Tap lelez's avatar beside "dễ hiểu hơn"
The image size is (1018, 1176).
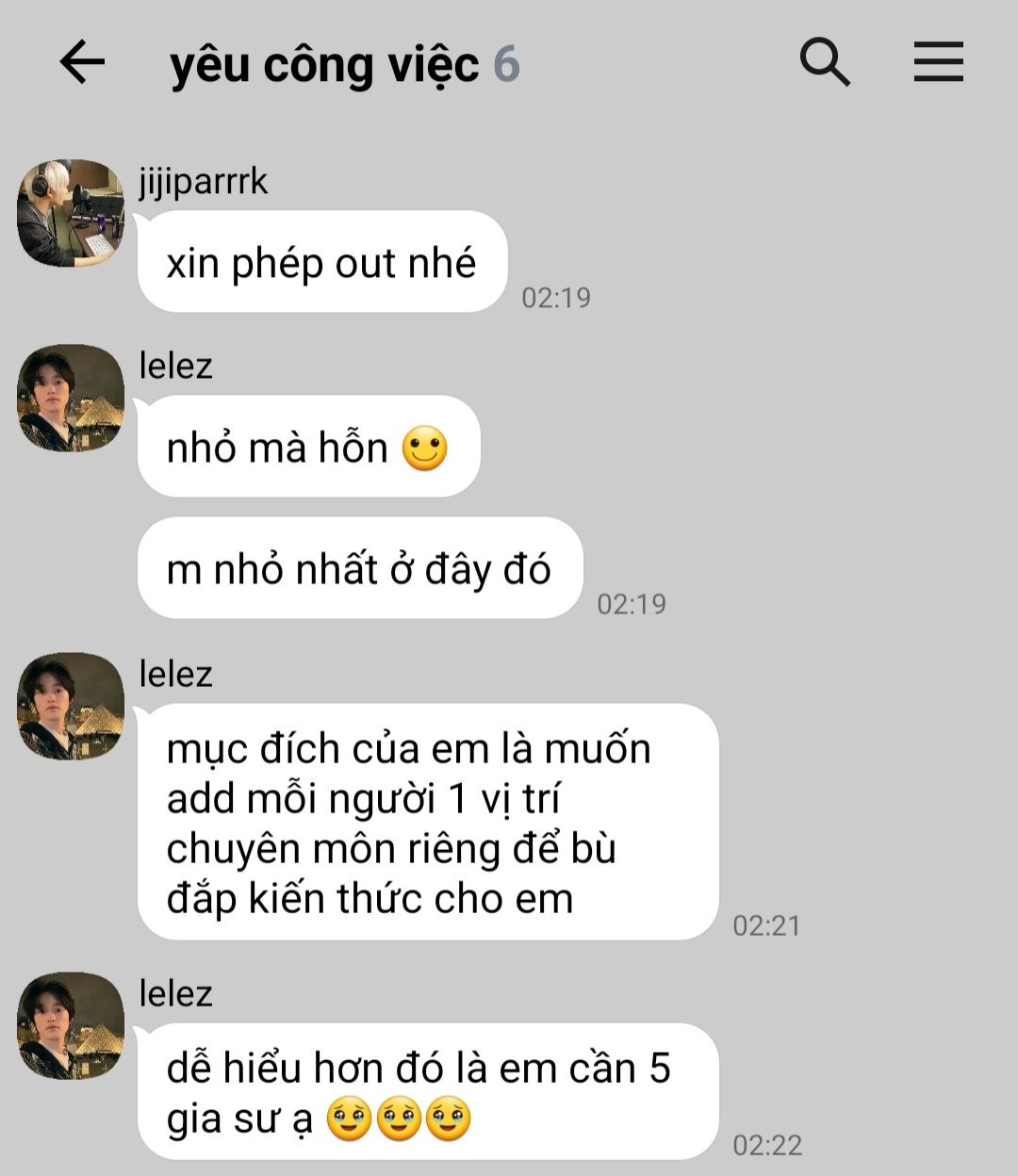pyautogui.click(x=71, y=1026)
